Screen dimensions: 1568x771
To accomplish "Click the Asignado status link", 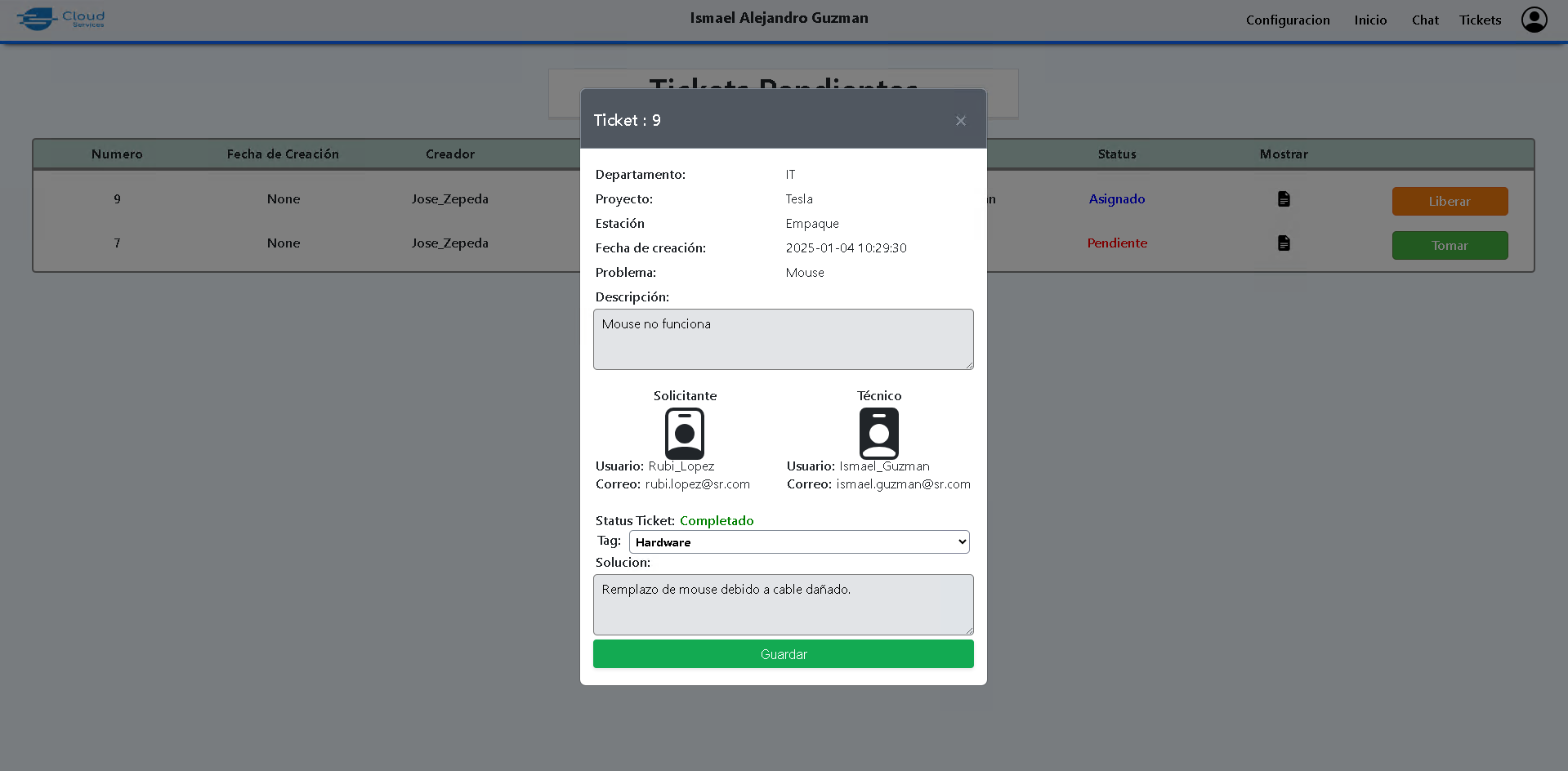I will click(1116, 199).
